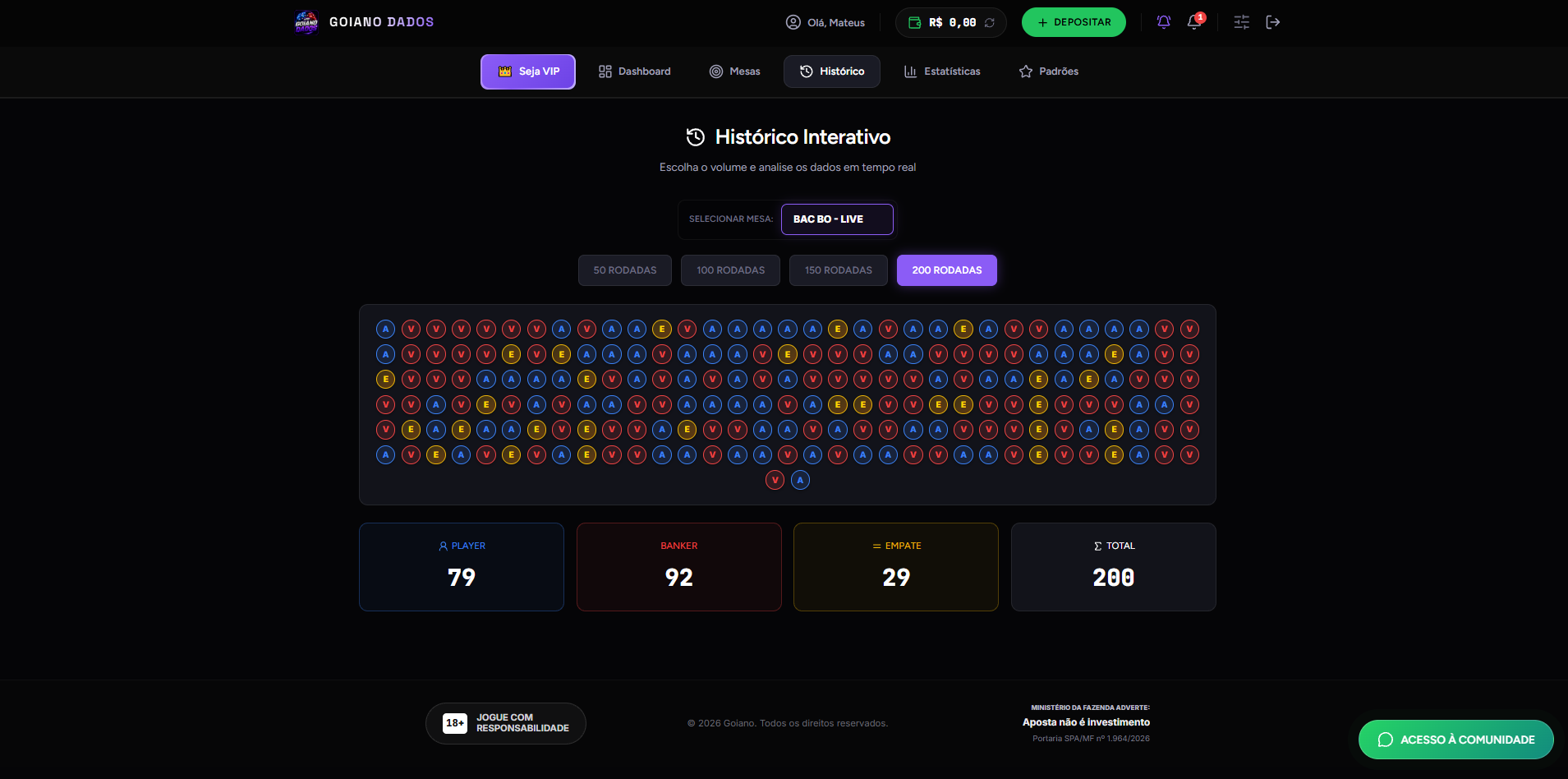Viewport: 1568px width, 779px height.
Task: Click the 'Olá, Mateus' greeting
Action: point(836,23)
